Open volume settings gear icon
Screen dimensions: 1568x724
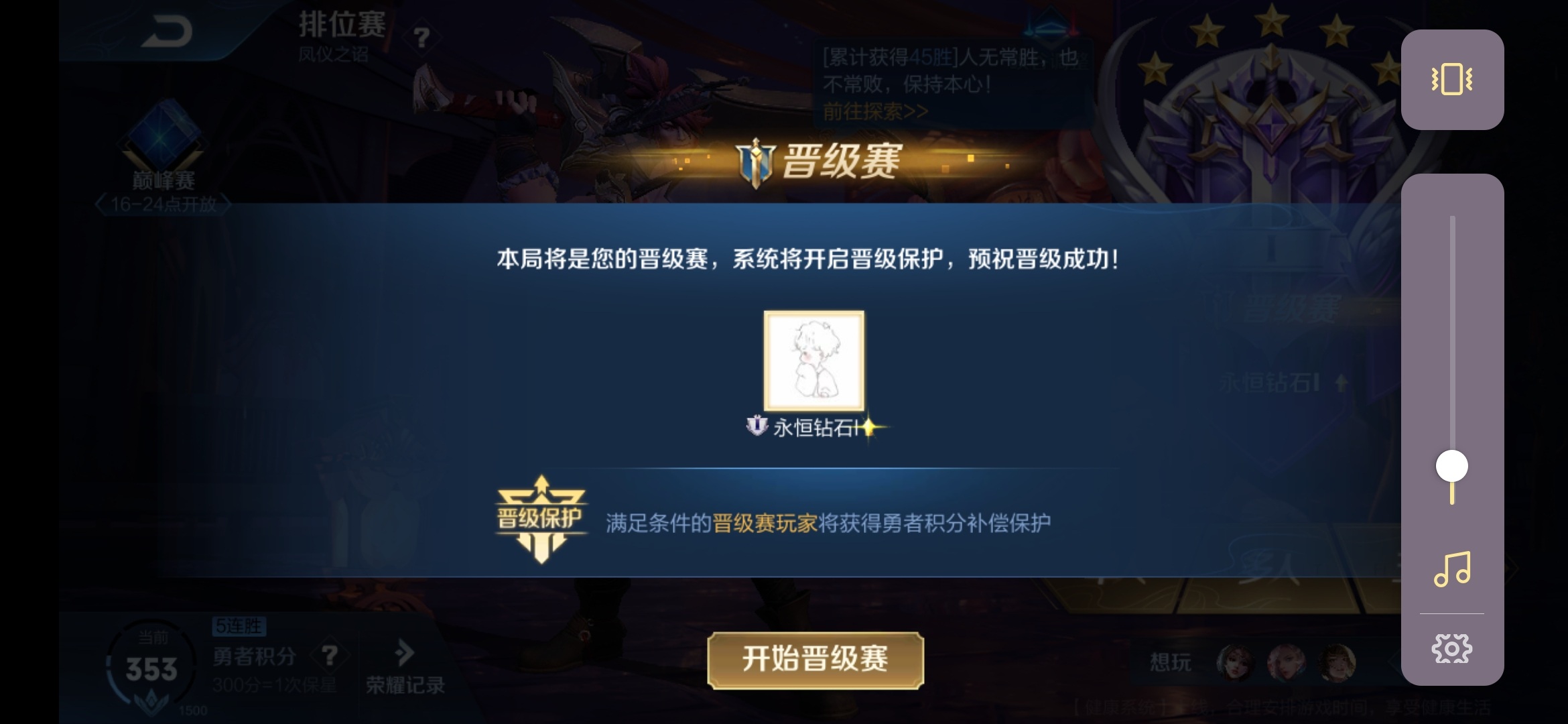pos(1451,648)
